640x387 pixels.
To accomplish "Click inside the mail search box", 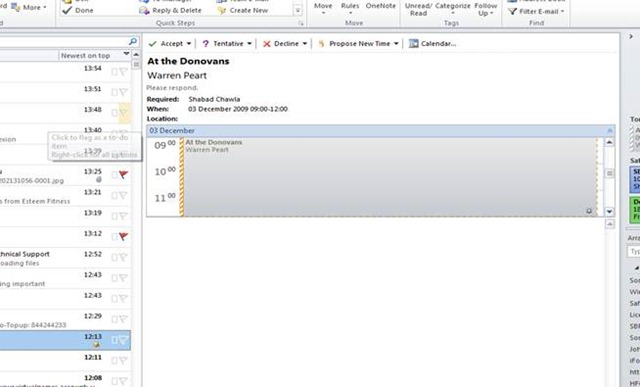I will tap(63, 41).
